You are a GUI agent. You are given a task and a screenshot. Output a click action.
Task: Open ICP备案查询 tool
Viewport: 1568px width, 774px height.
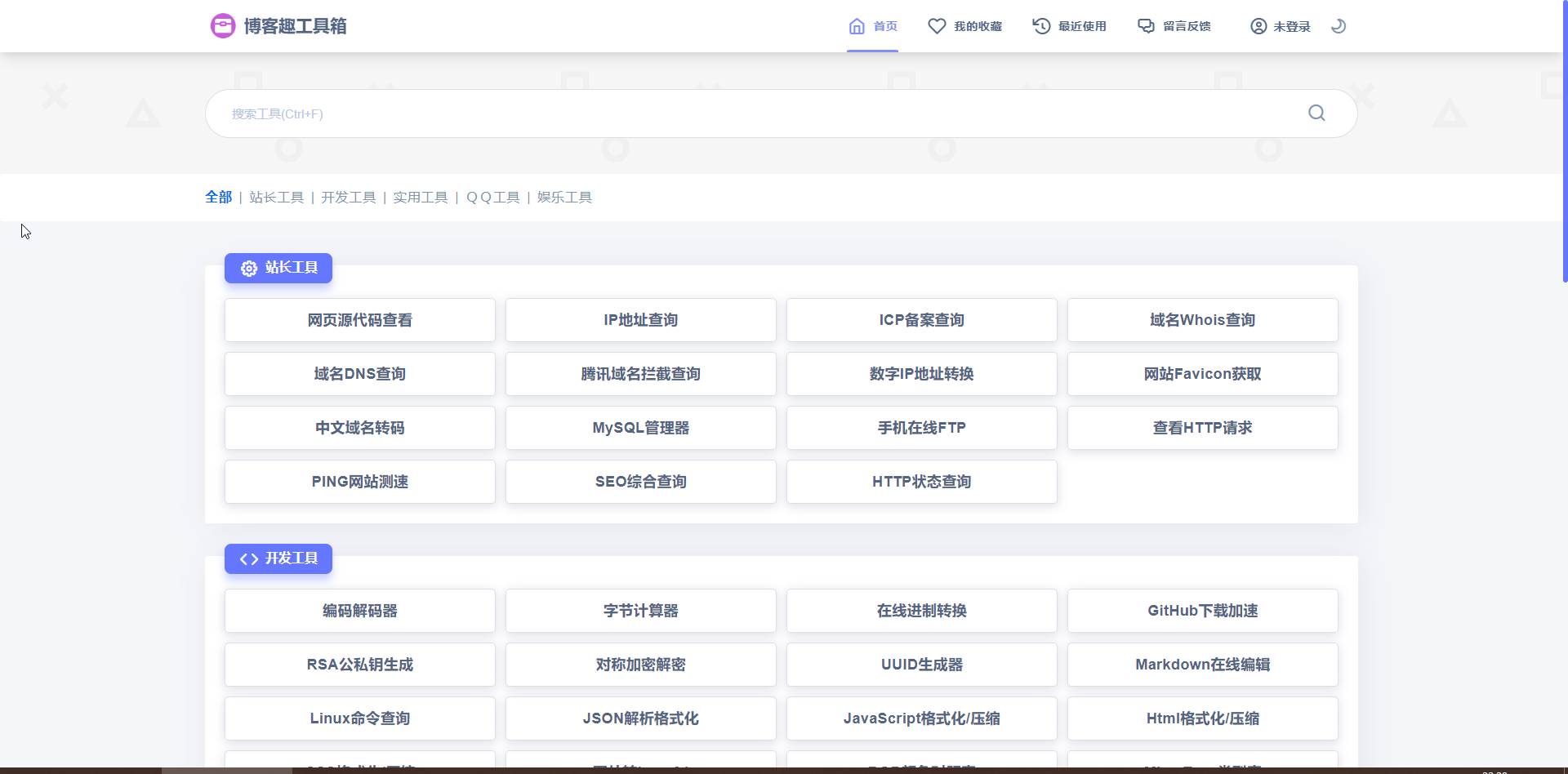click(922, 320)
